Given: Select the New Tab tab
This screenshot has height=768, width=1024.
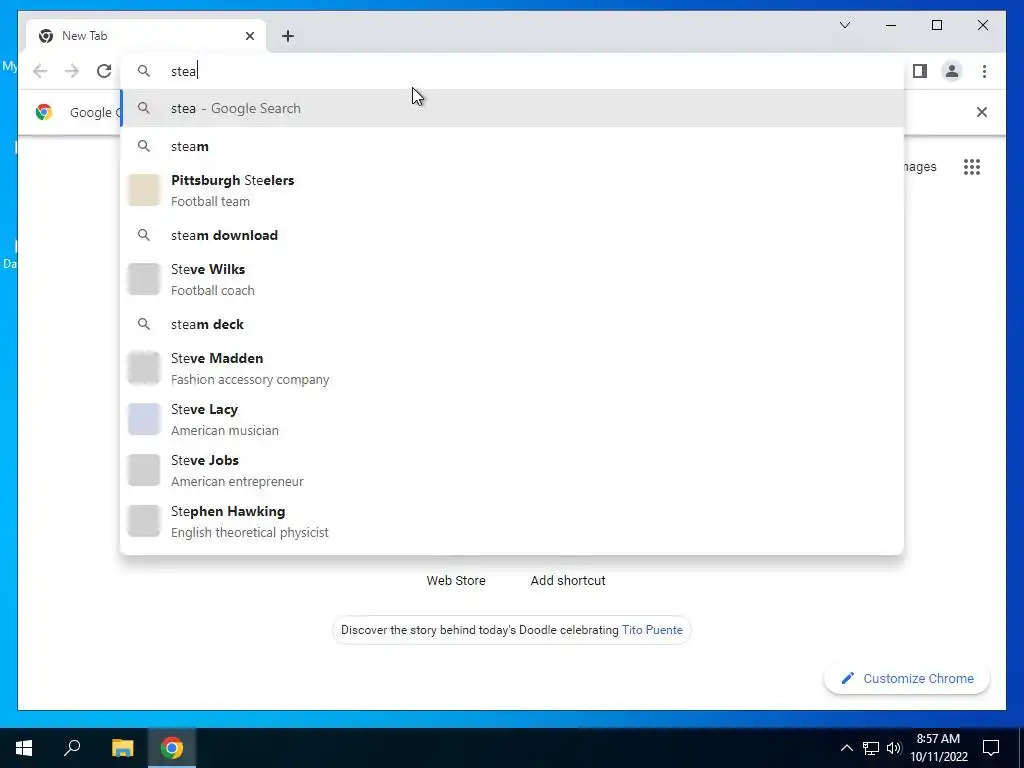Looking at the screenshot, I should pyautogui.click(x=146, y=36).
